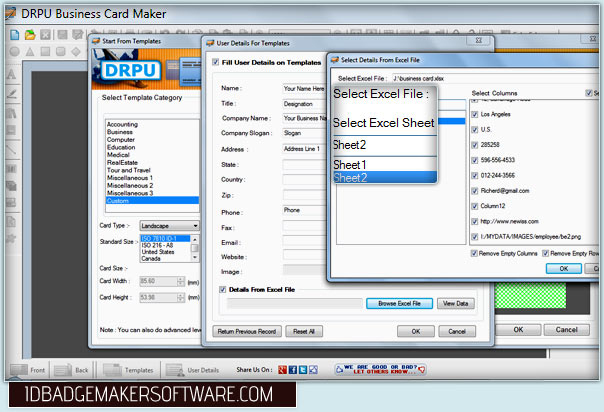Click the Reset All button

304,332
